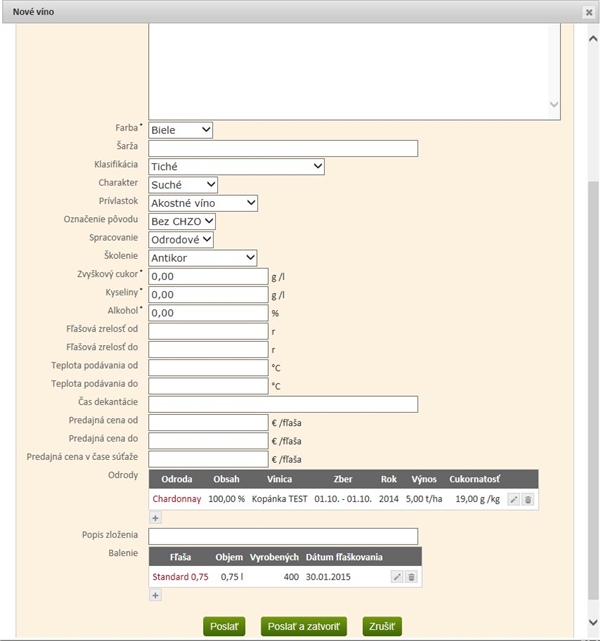Open the Chardonnay variety link

177,499
